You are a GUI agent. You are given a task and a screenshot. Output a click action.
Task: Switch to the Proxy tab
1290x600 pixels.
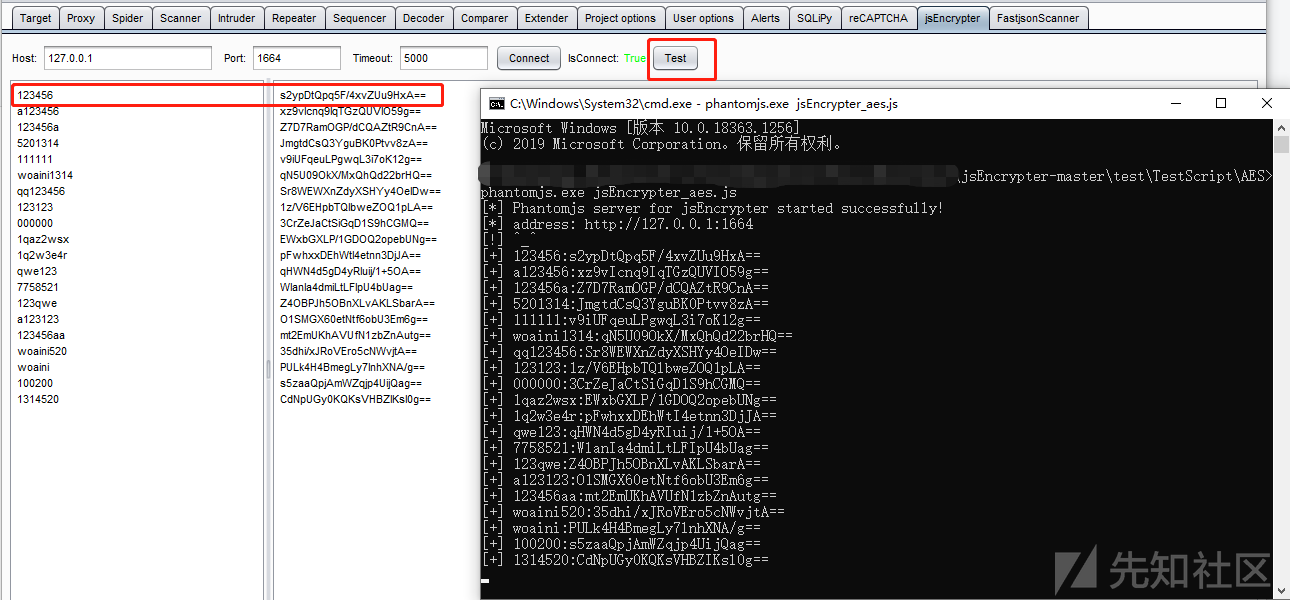(82, 18)
